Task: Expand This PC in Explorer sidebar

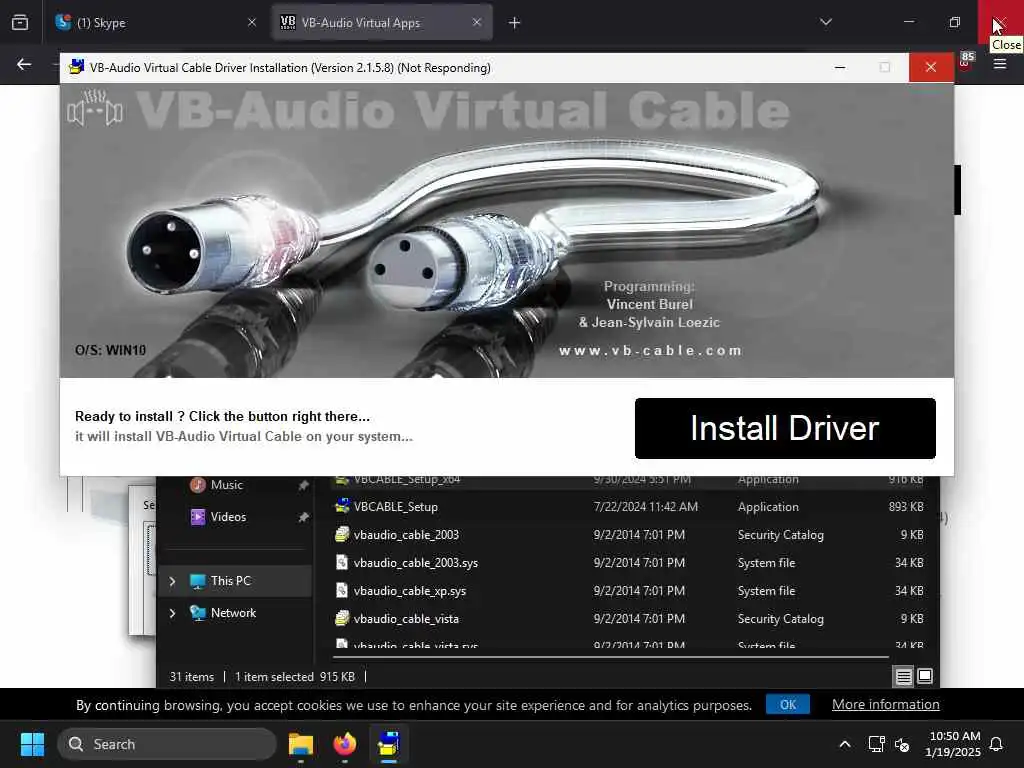Action: (172, 581)
